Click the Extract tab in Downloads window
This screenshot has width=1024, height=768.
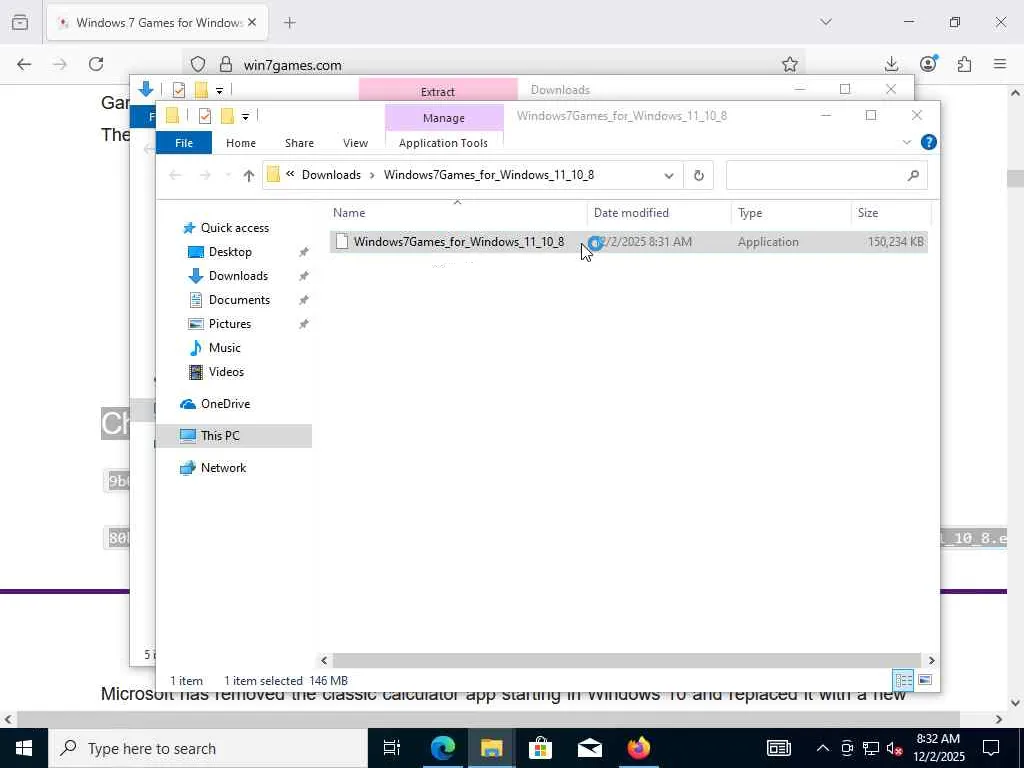tap(438, 91)
